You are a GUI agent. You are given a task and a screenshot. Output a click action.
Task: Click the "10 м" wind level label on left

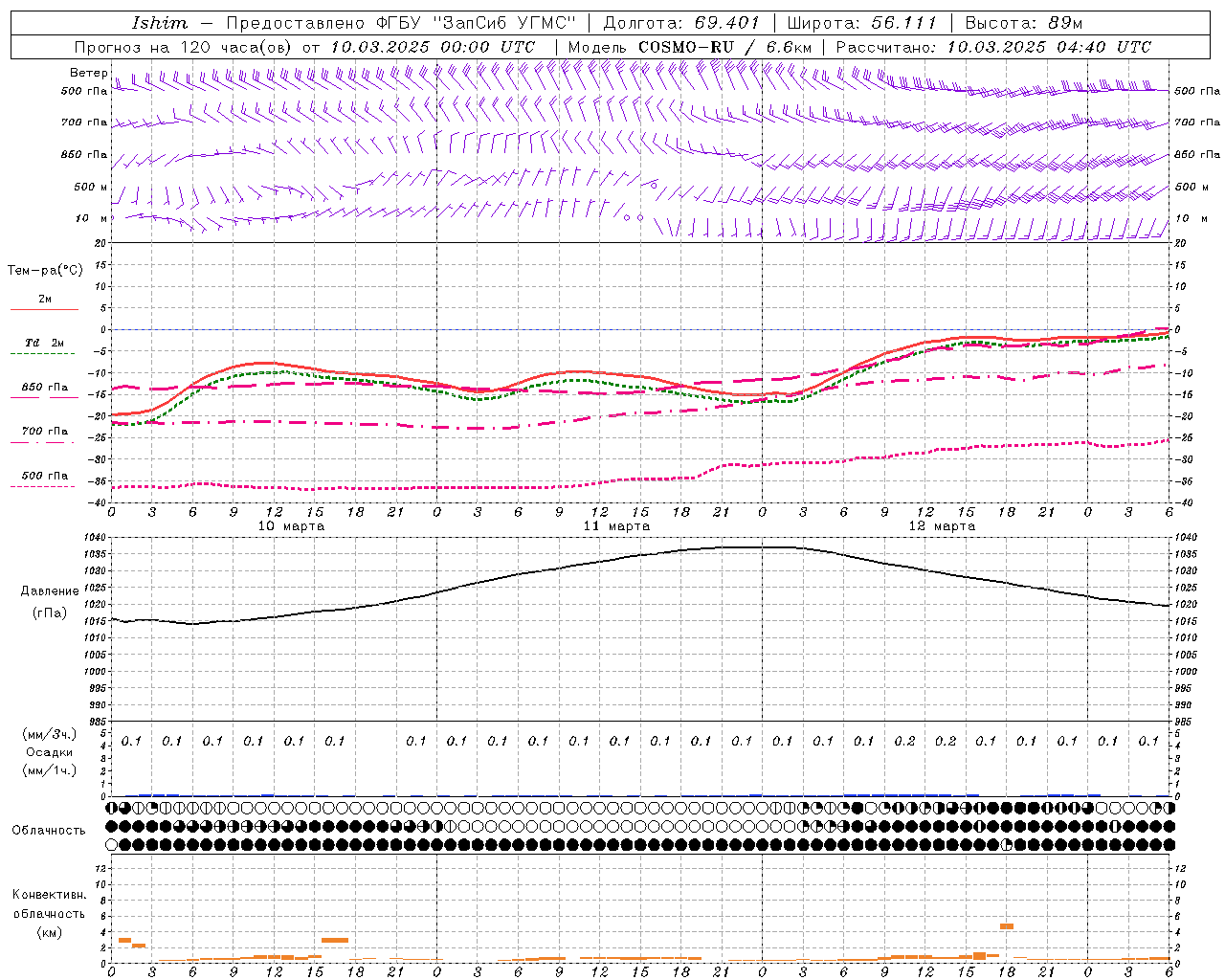[91, 218]
